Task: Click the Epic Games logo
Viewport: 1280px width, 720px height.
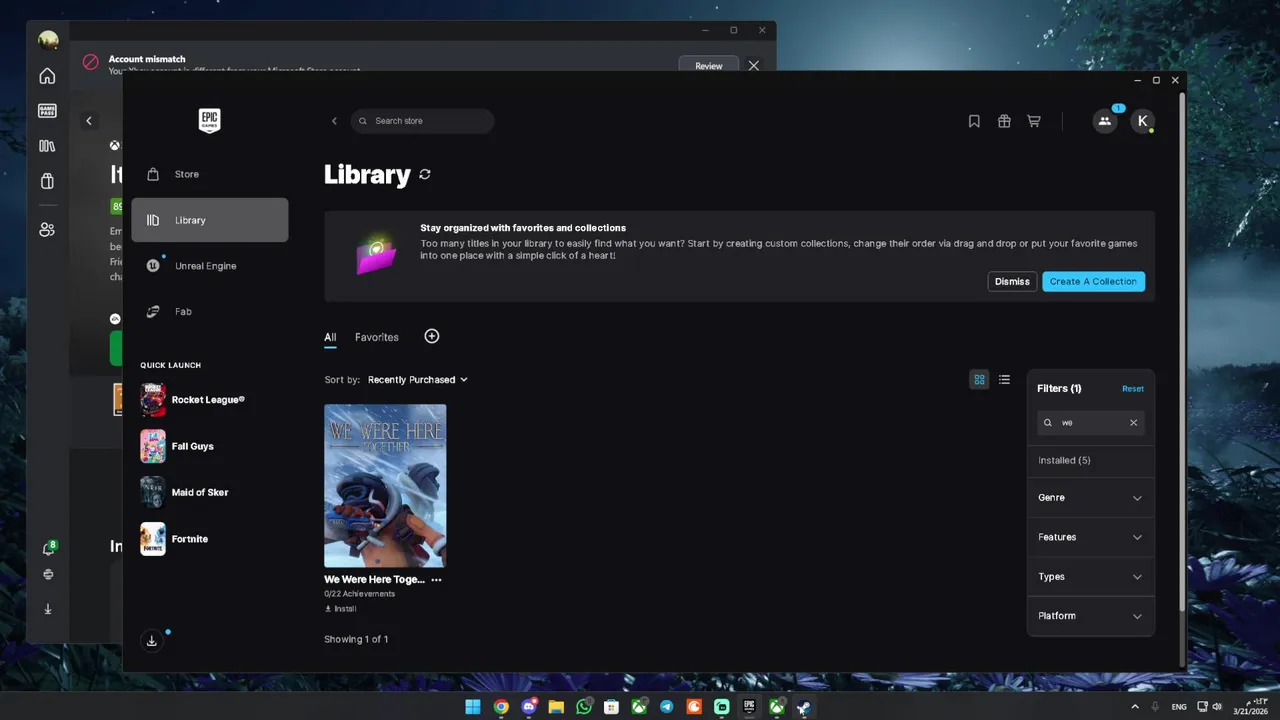Action: tap(209, 121)
